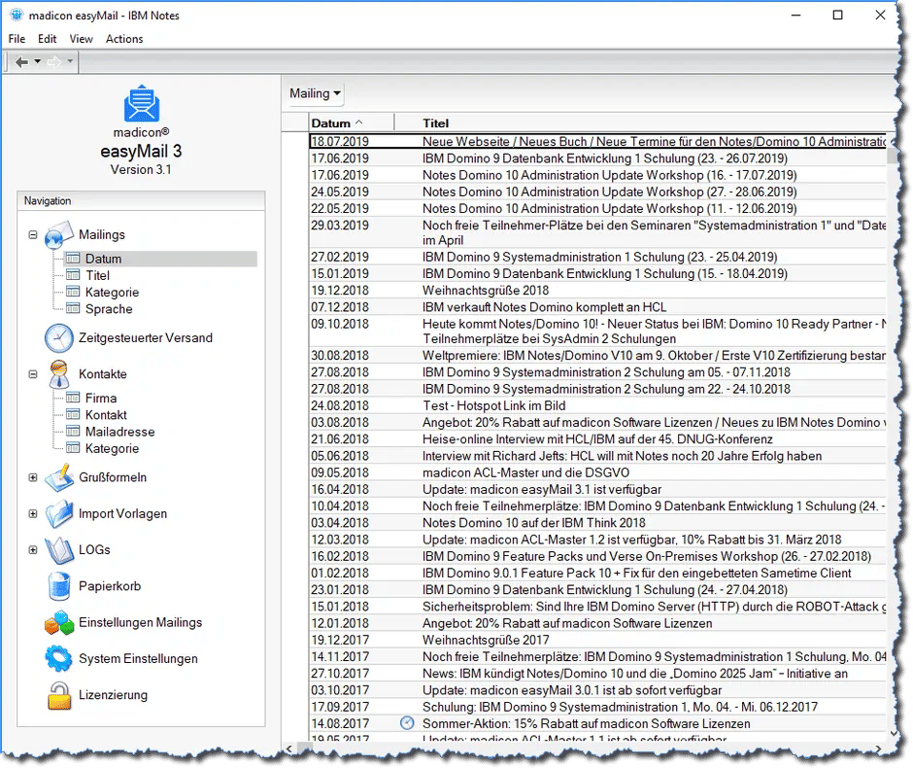Viewport: 913px width, 768px height.
Task: Select Kategorie under Kontakte
Action: (112, 449)
